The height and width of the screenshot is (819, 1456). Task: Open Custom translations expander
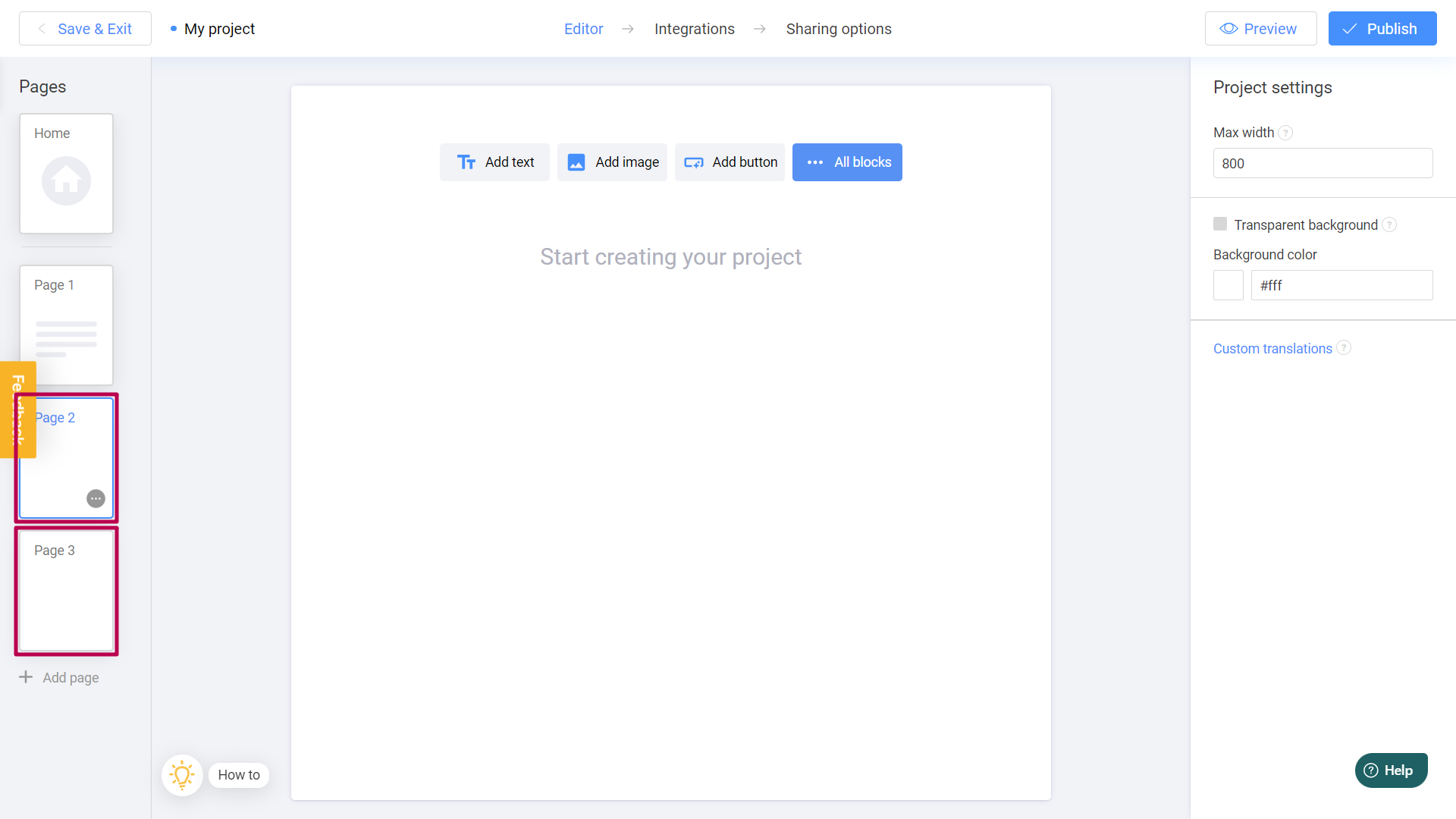coord(1272,348)
